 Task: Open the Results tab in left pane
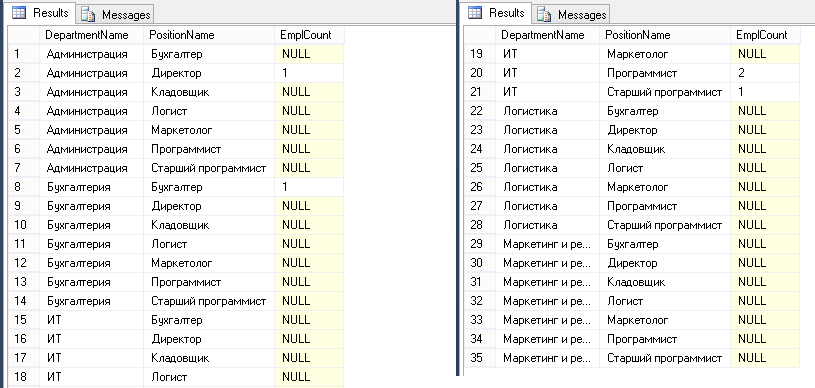point(40,13)
